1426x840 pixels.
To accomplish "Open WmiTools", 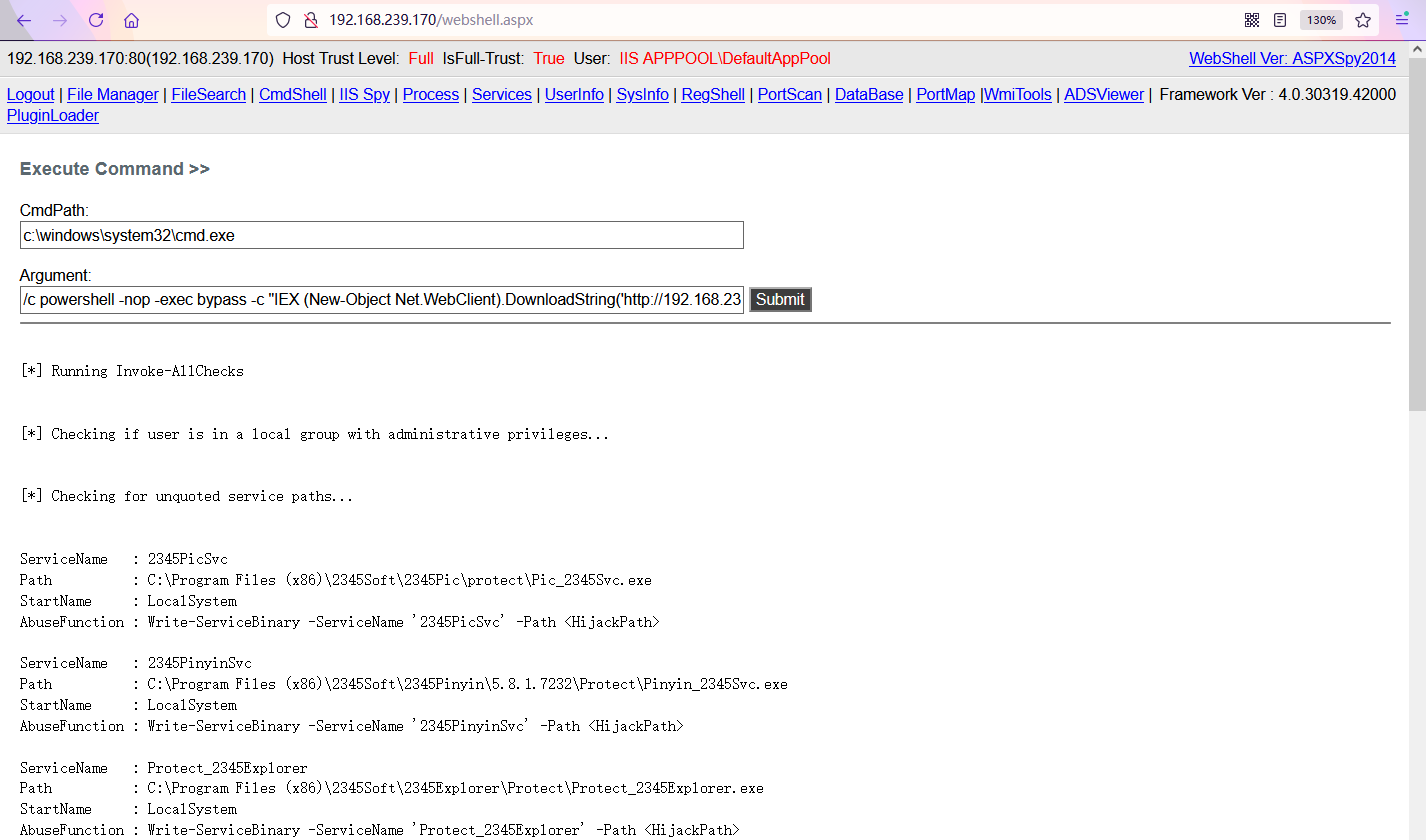I will tap(1018, 95).
